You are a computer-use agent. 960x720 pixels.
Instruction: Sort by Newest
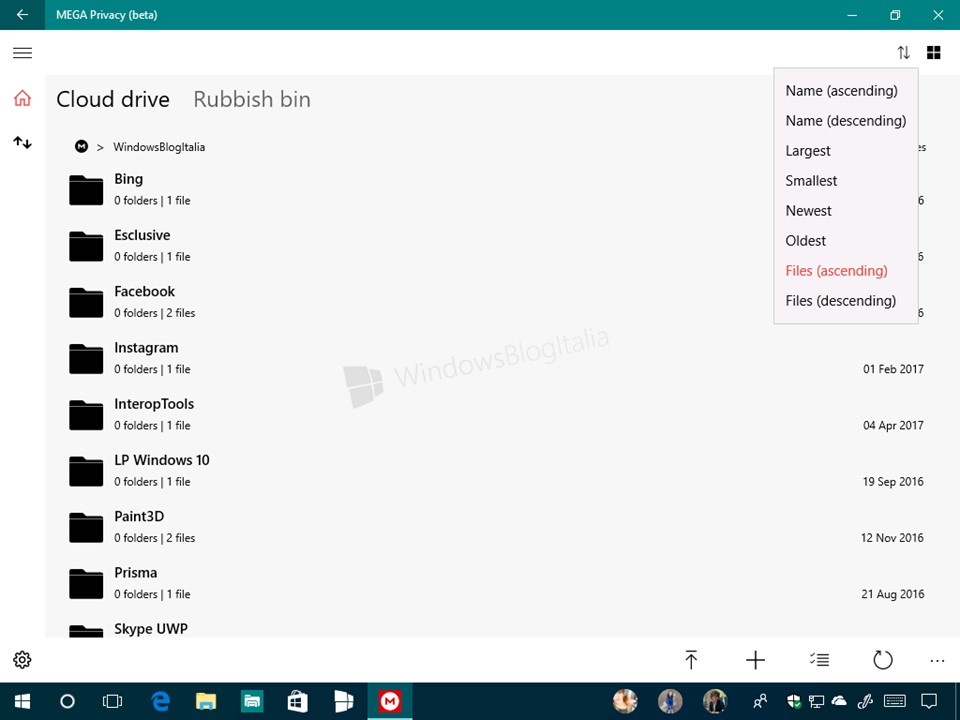[x=809, y=211]
